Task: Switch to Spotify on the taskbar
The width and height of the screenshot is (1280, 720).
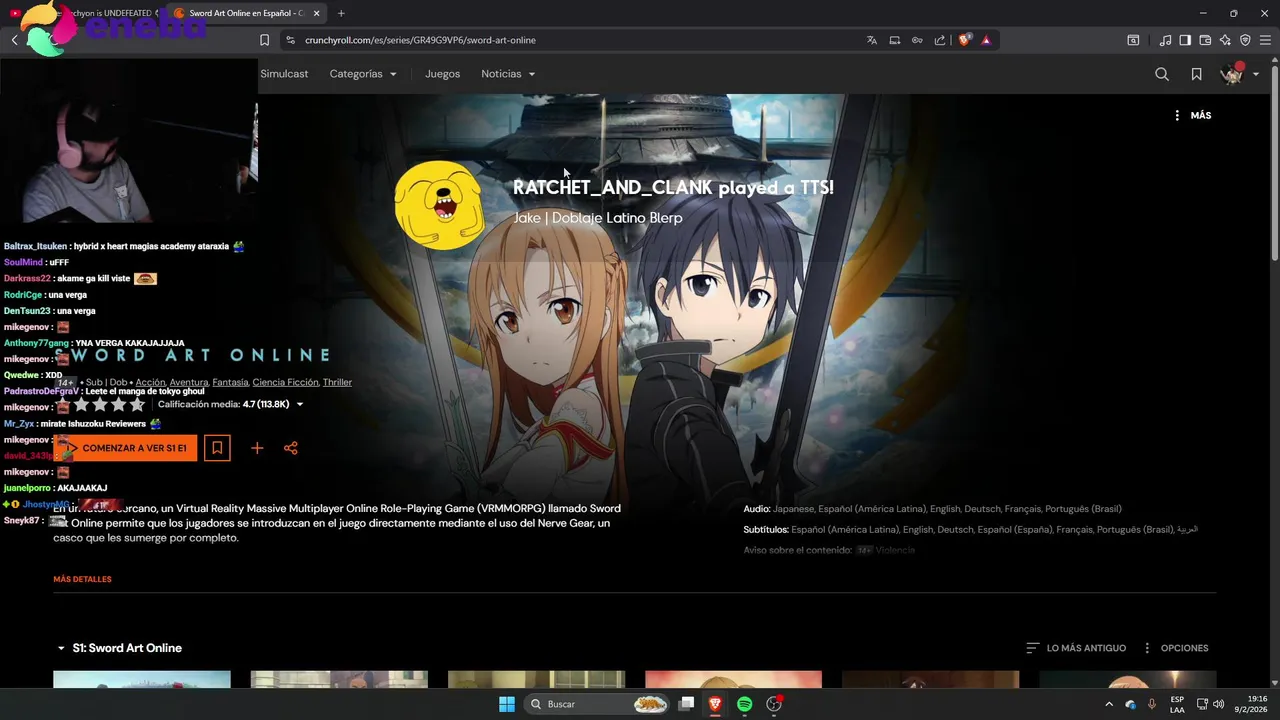Action: 745,704
